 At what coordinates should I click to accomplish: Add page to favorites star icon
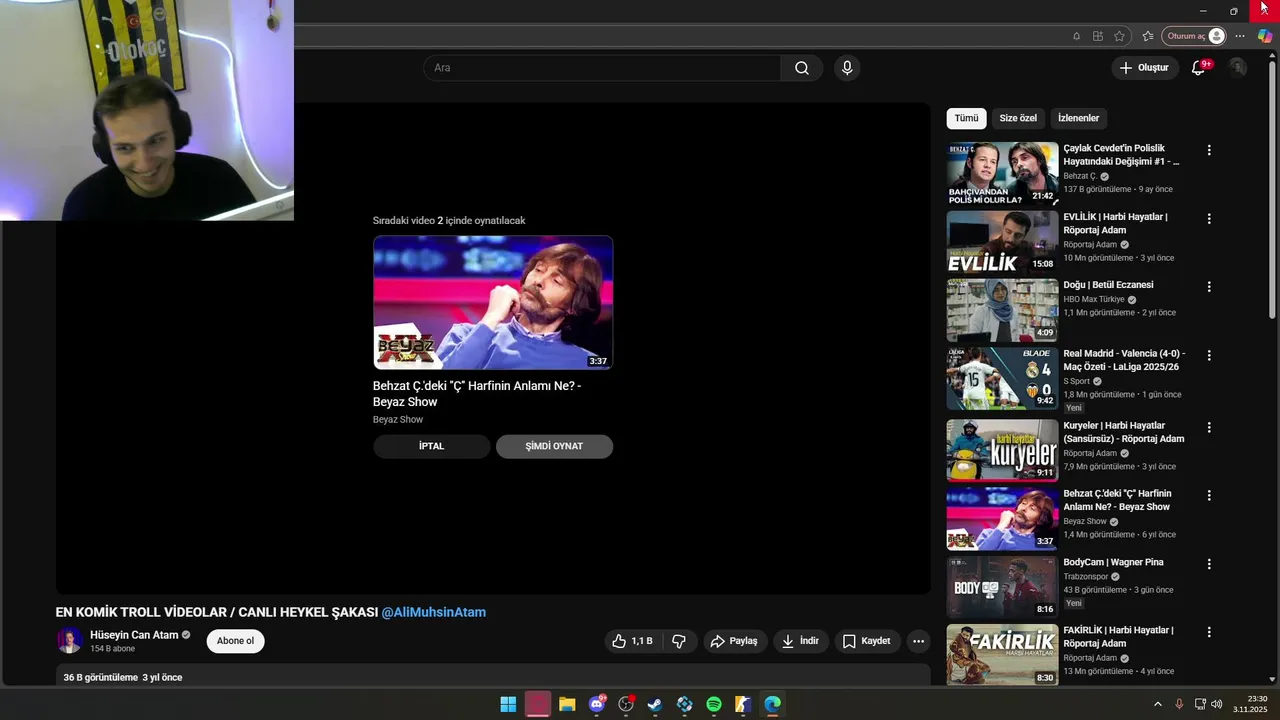click(x=1119, y=36)
